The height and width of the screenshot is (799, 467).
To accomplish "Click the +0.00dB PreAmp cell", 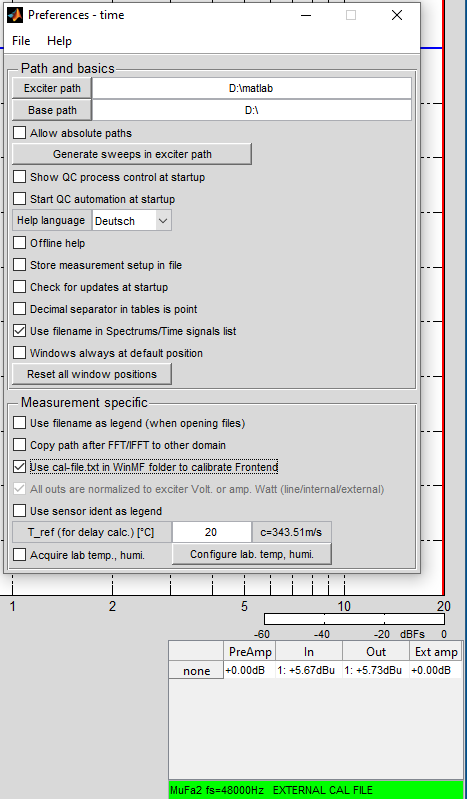I will [250, 671].
